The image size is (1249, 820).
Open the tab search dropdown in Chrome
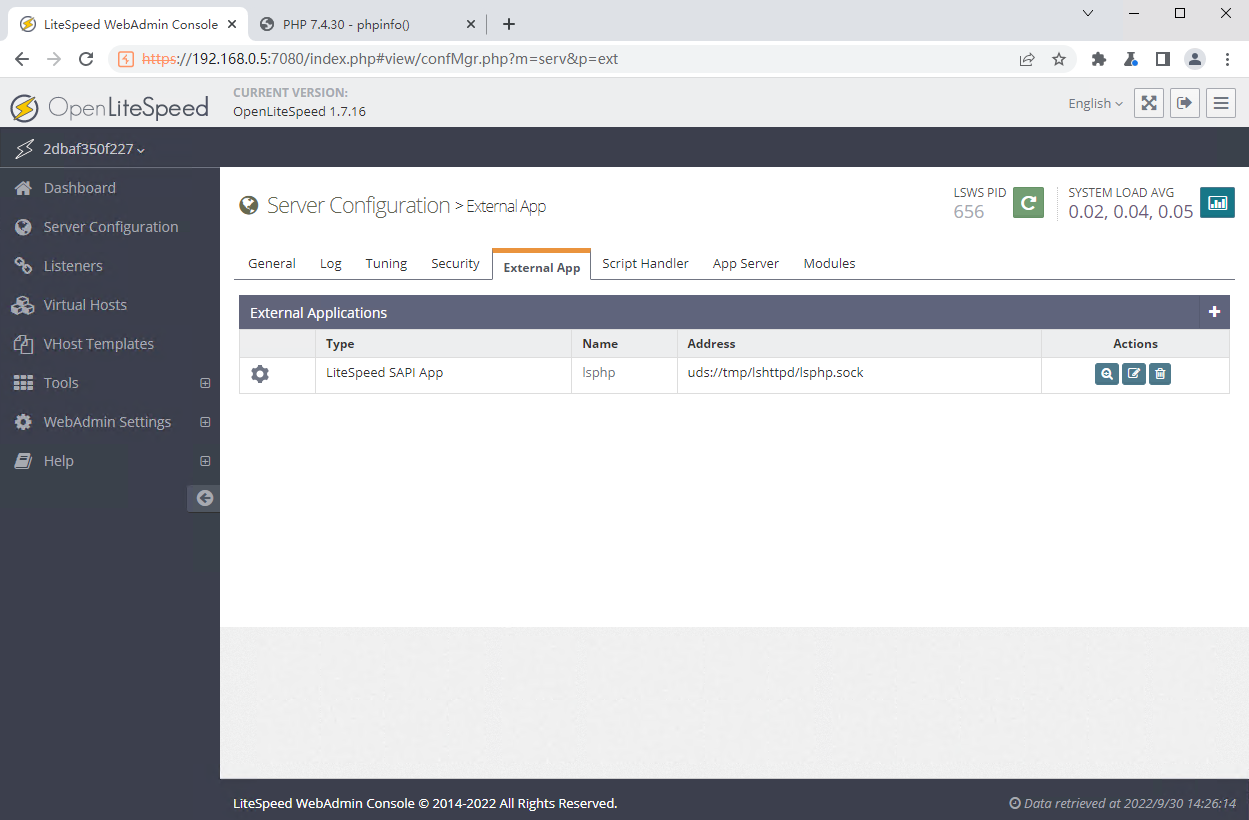tap(1089, 13)
